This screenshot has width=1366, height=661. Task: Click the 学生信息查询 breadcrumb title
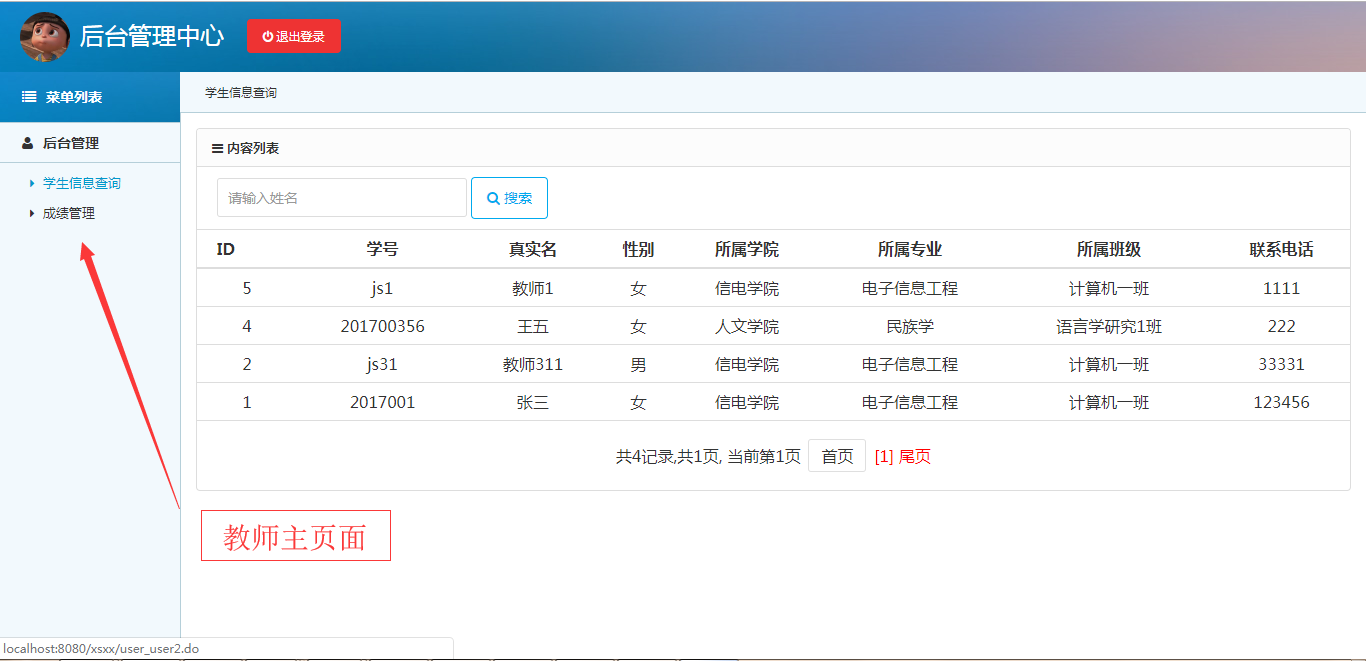pyautogui.click(x=241, y=92)
